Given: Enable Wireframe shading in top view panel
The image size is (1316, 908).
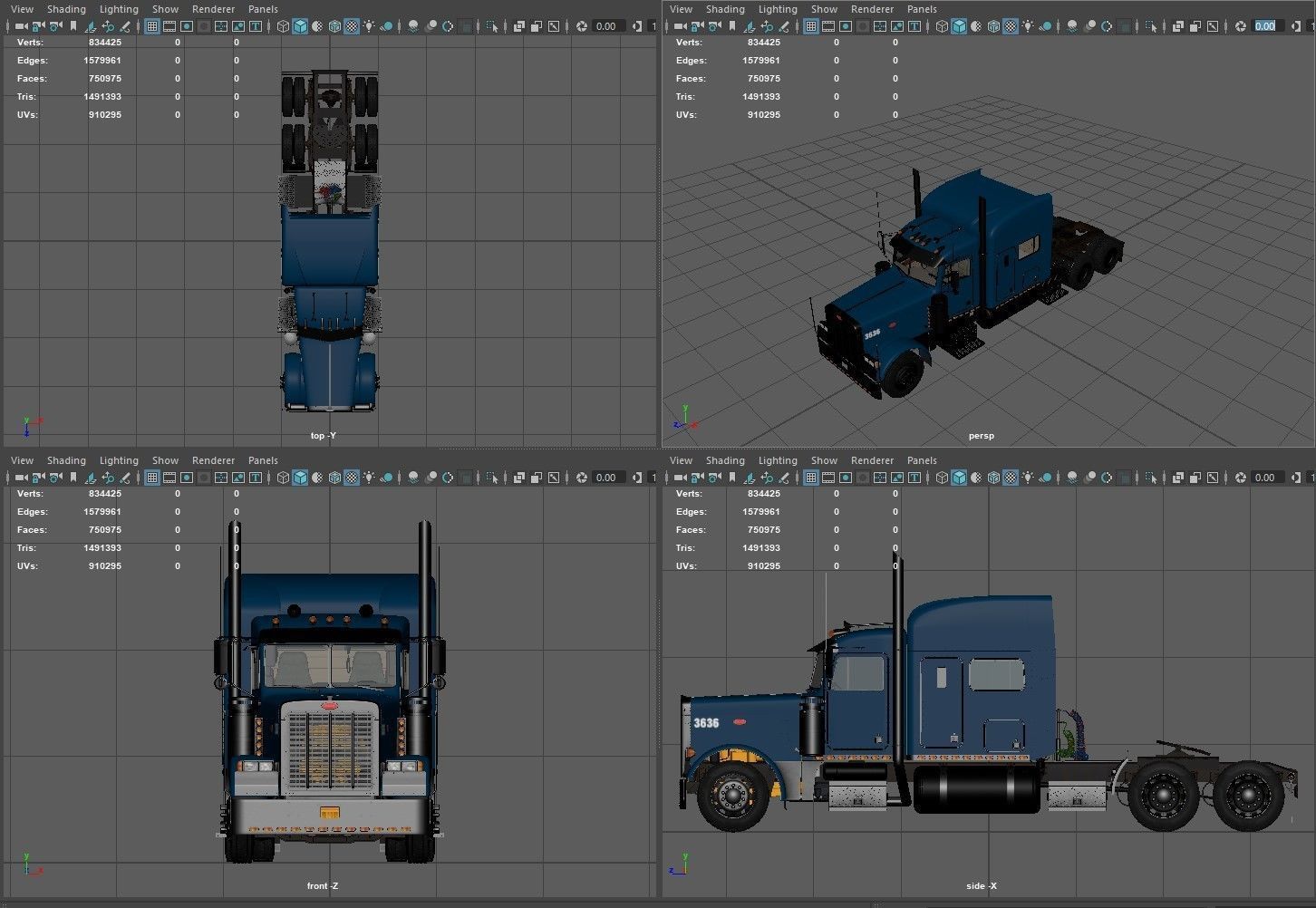Looking at the screenshot, I should click(x=283, y=26).
